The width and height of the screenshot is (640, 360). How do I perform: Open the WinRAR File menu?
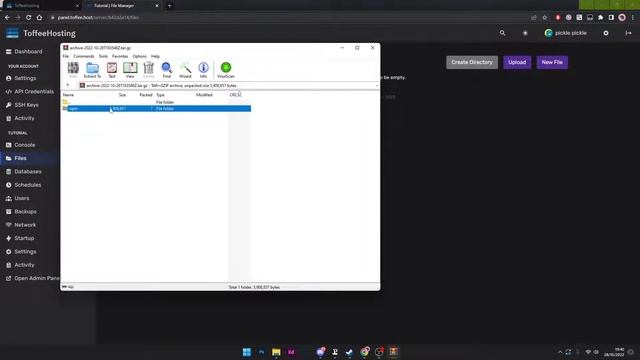coord(66,56)
